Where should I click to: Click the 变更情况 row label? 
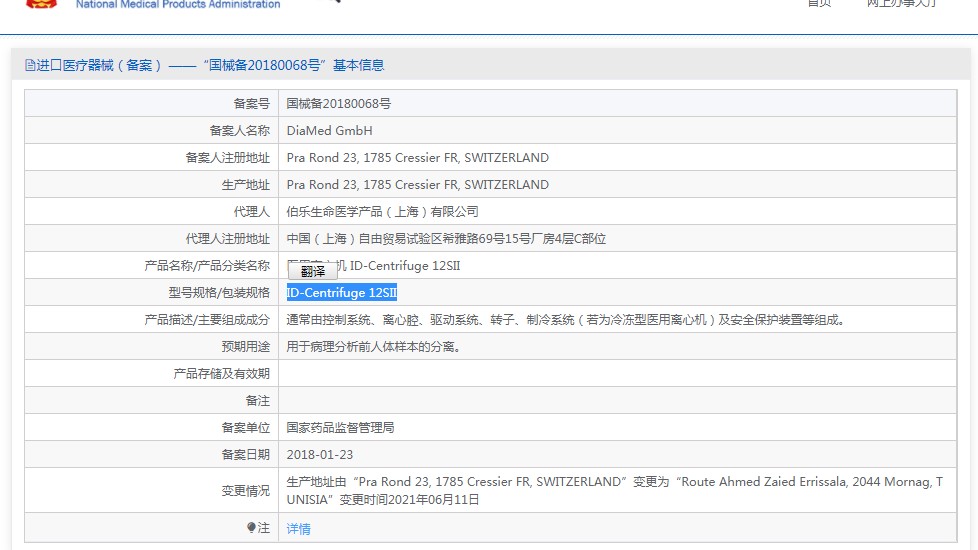pyautogui.click(x=246, y=491)
